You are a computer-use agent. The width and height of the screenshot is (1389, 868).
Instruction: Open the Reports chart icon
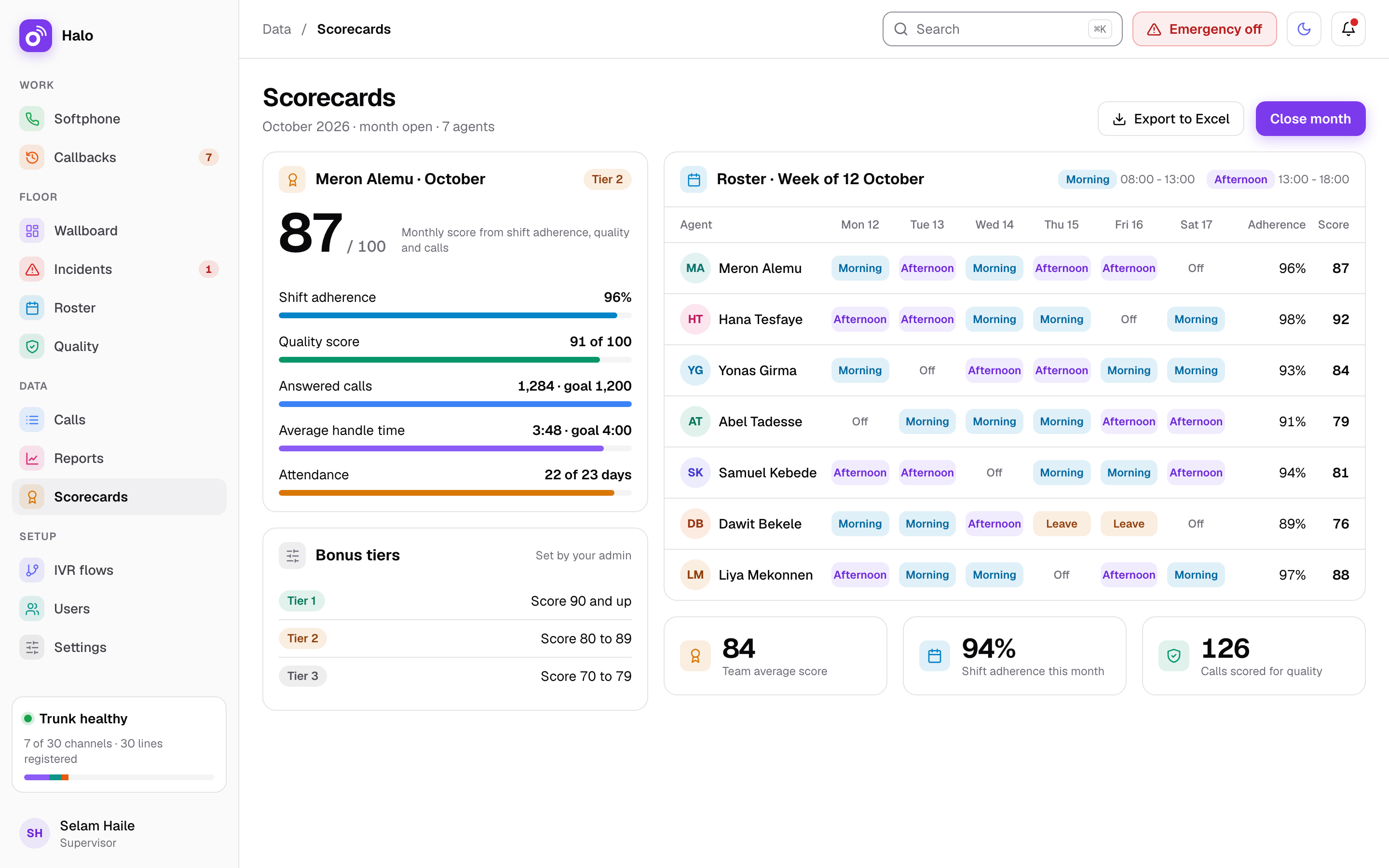[32, 458]
